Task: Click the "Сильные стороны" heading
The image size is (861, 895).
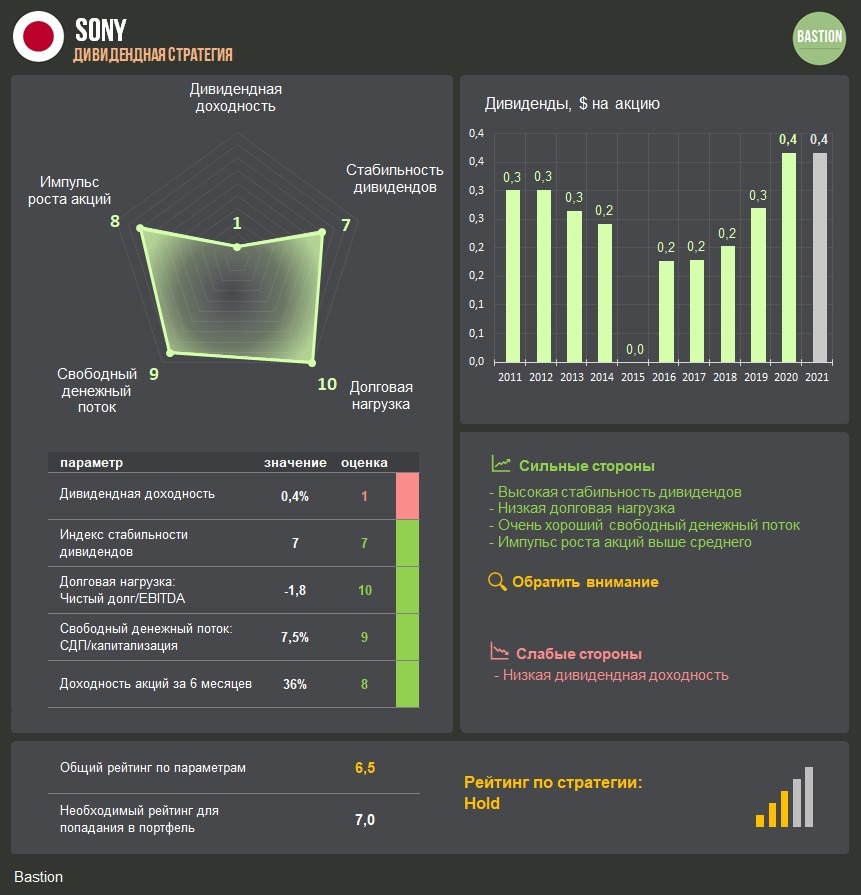Action: (x=587, y=466)
